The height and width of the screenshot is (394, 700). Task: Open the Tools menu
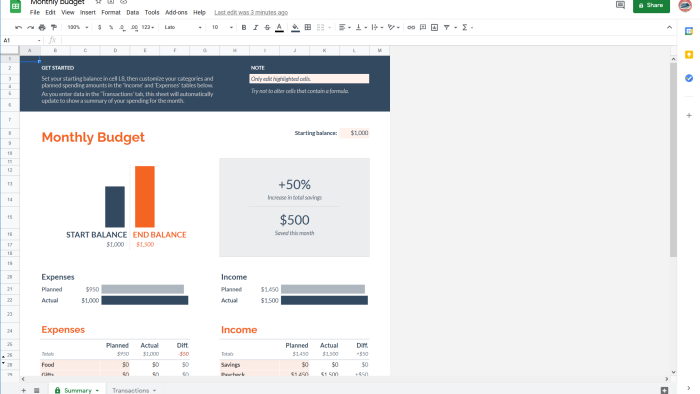152,12
